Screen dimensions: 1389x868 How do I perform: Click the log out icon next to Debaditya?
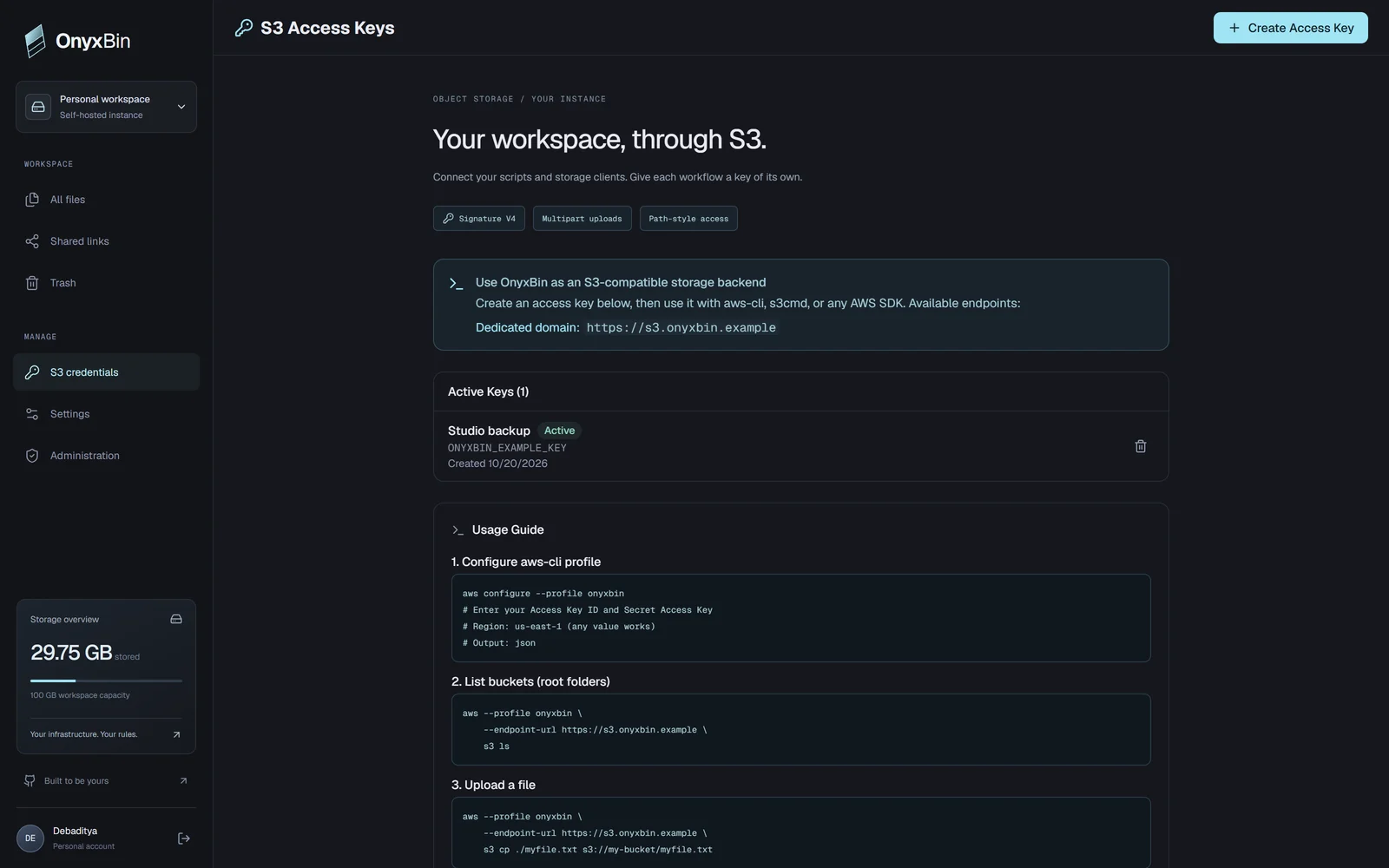click(x=184, y=838)
